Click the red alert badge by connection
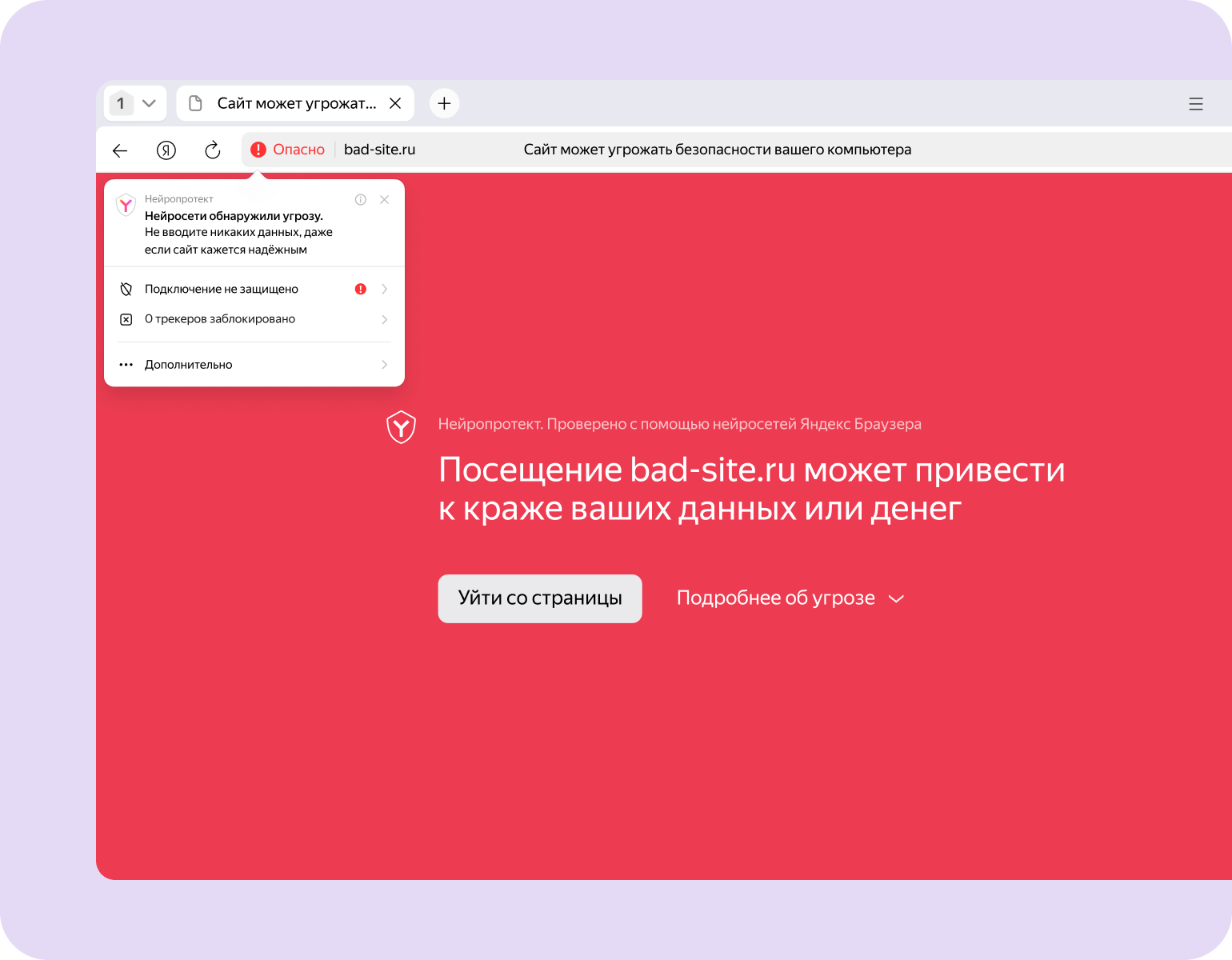The width and height of the screenshot is (1232, 960). tap(361, 289)
